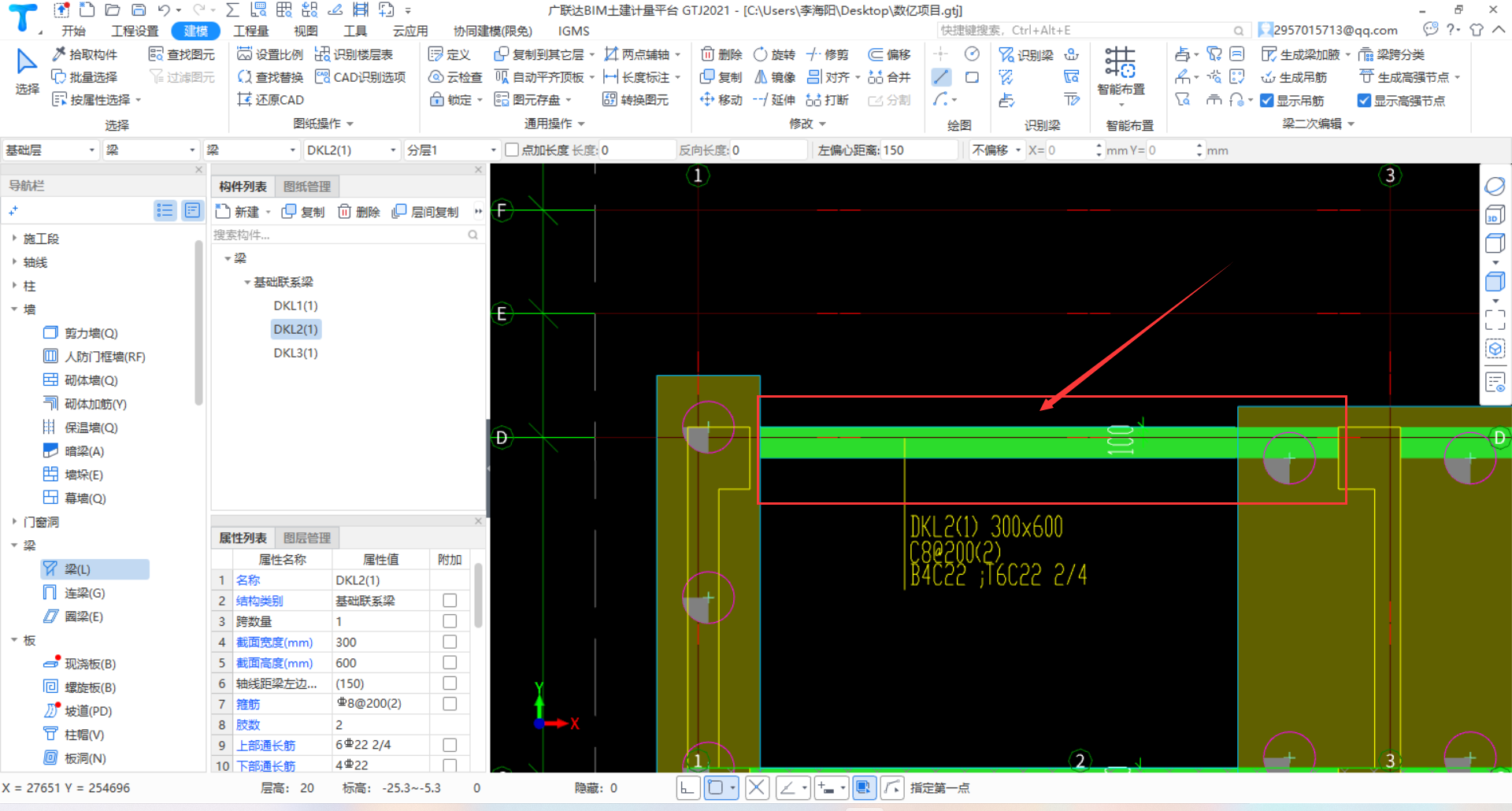Click 还原CAD restore tool
The width and height of the screenshot is (1512, 811).
270,100
